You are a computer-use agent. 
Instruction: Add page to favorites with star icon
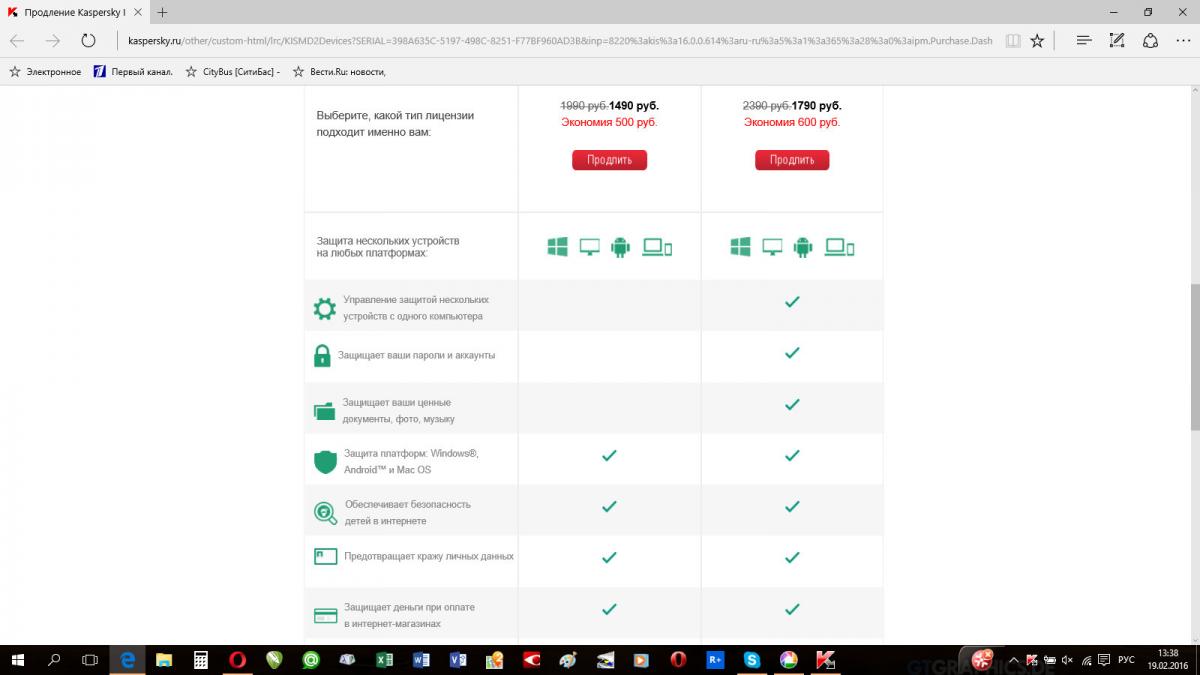pos(1038,41)
